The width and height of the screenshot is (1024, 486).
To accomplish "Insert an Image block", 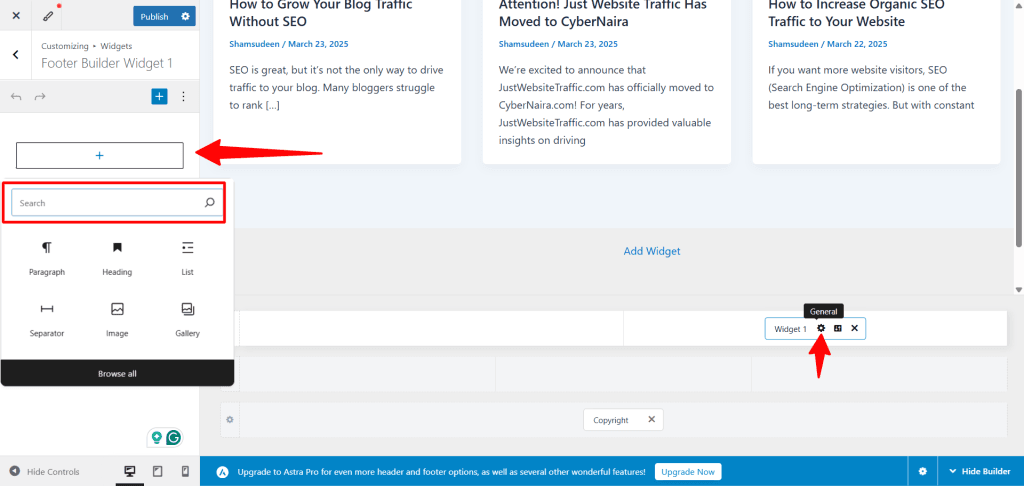I will (117, 318).
